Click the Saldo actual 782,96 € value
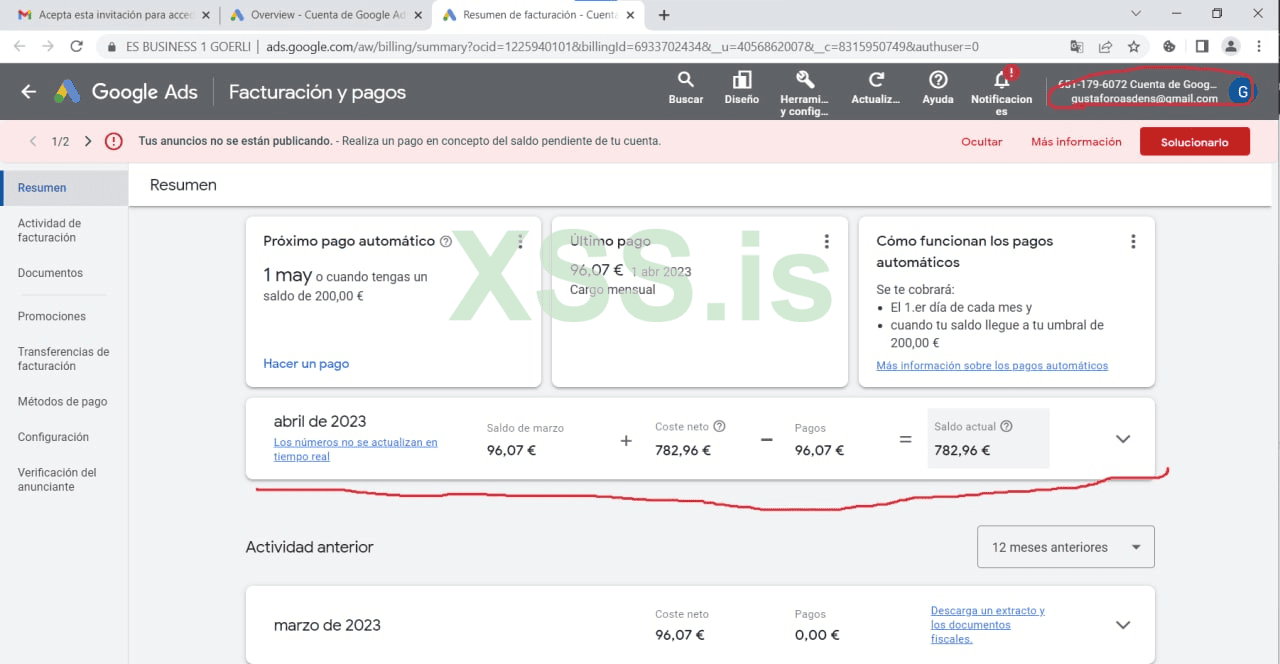 (x=962, y=450)
